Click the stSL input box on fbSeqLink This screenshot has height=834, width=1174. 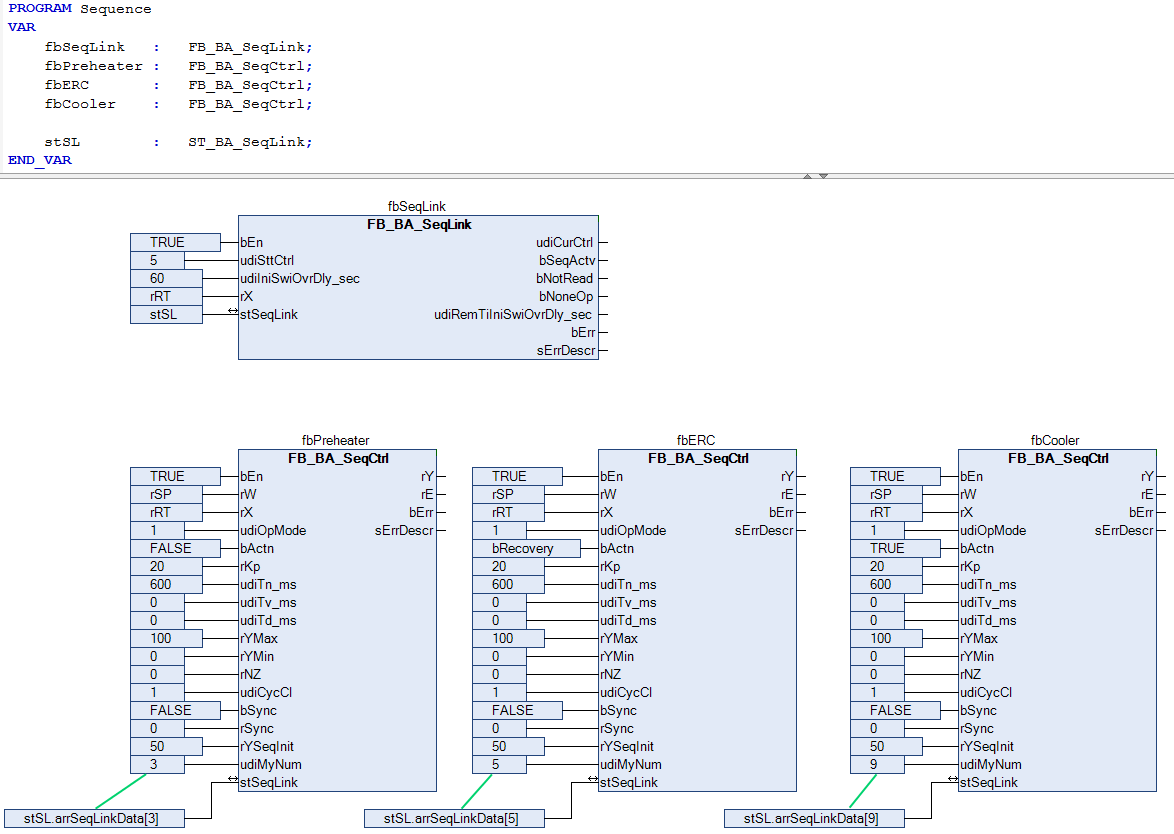point(166,314)
